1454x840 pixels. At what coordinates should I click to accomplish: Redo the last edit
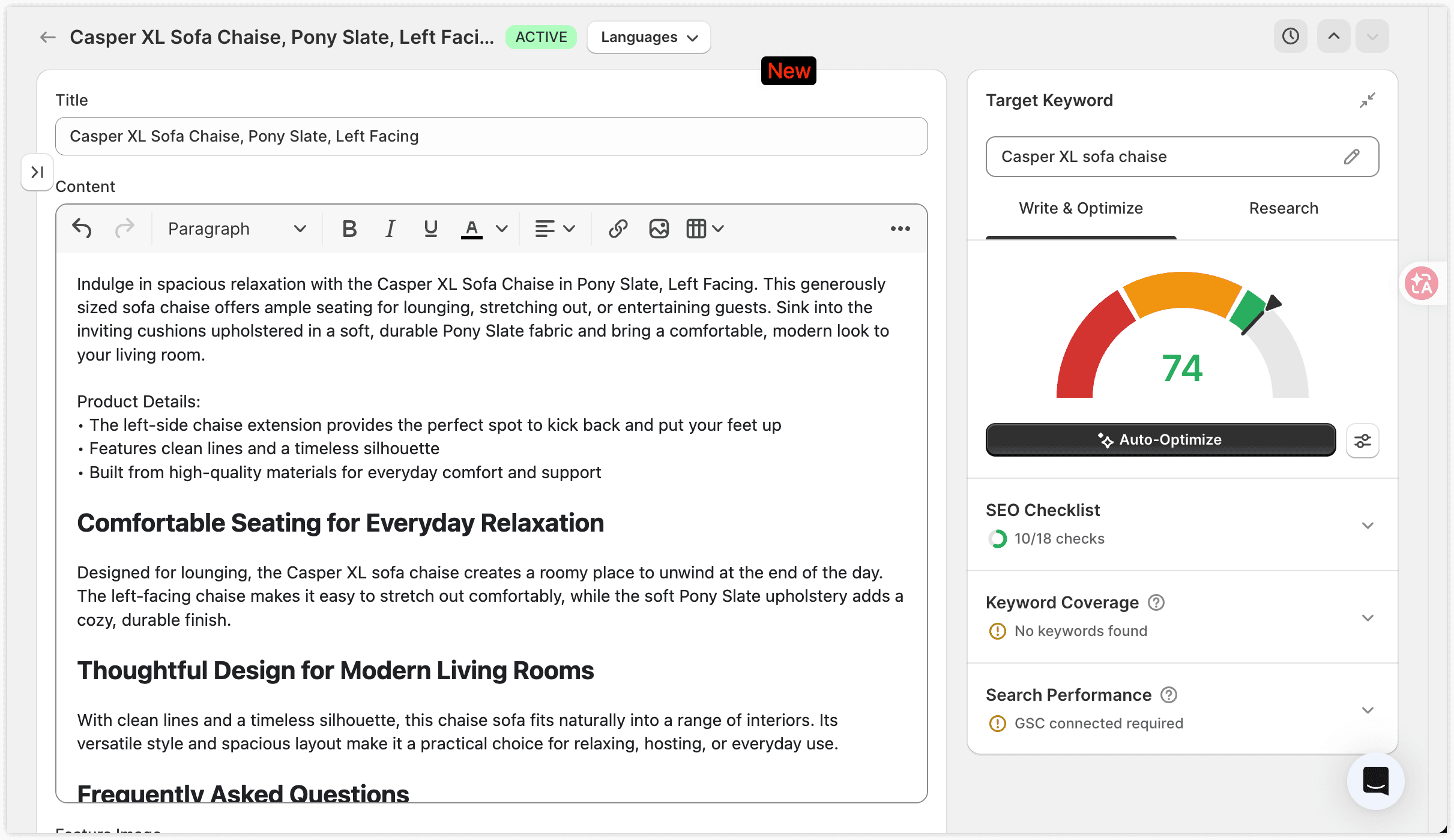[x=125, y=229]
